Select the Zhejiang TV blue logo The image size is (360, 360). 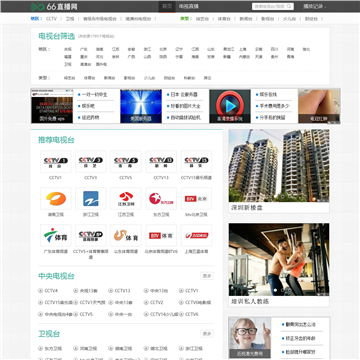(x=91, y=199)
